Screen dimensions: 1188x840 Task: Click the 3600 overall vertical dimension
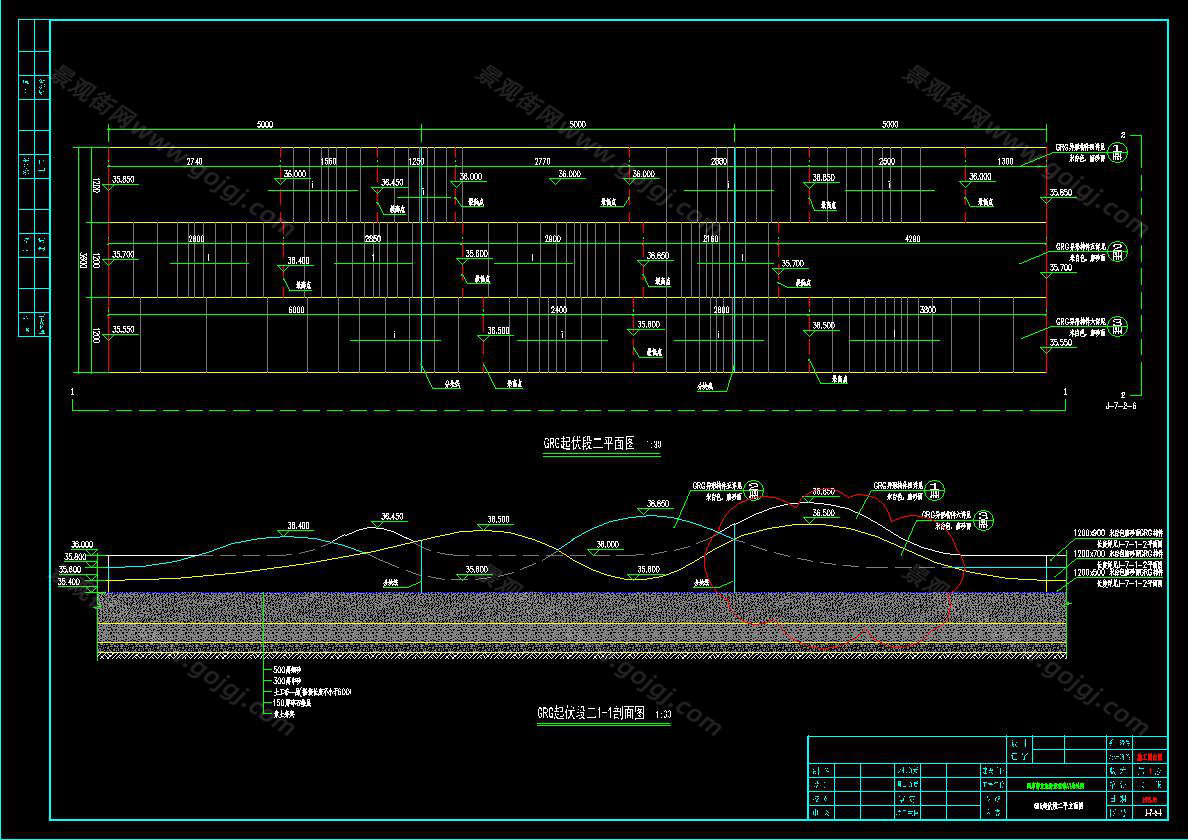[84, 260]
